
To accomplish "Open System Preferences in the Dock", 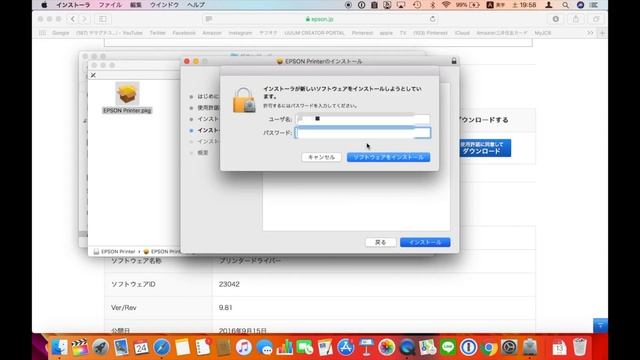I will tap(509, 347).
